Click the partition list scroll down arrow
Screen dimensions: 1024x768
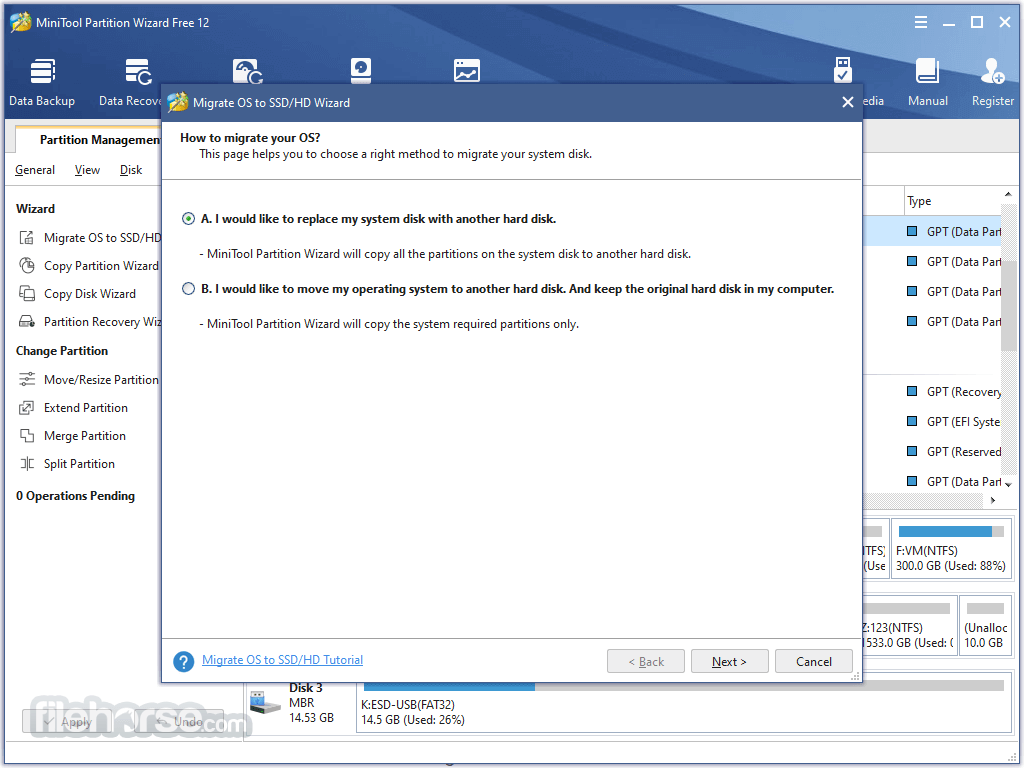point(1008,484)
